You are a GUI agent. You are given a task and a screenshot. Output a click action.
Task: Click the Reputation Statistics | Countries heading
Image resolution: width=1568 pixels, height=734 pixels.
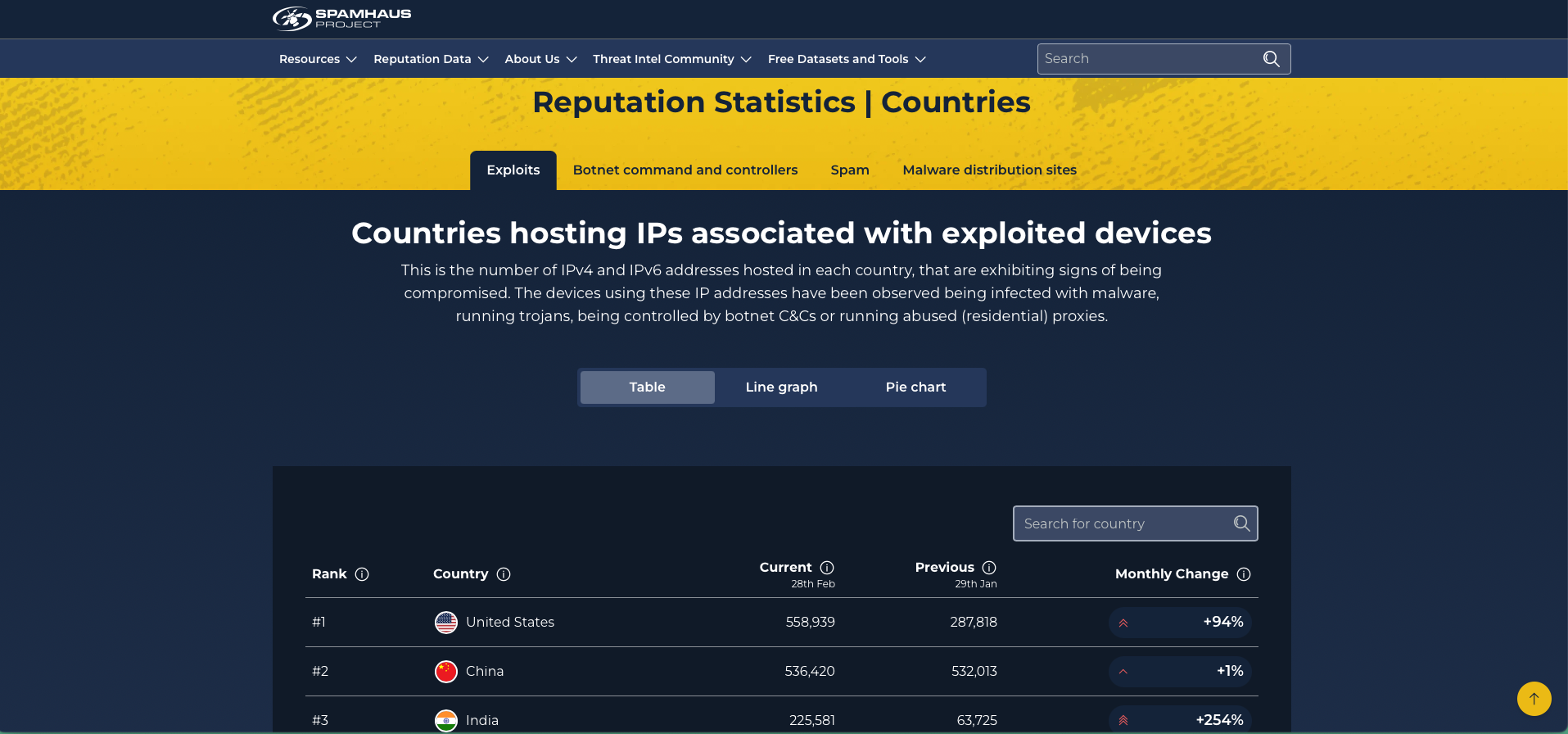click(782, 102)
